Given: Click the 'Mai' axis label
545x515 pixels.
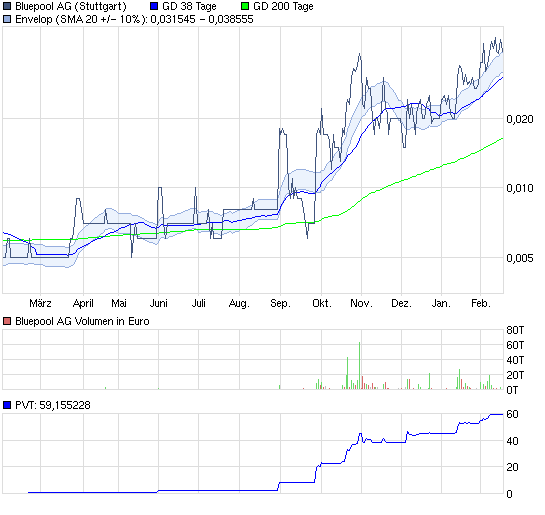Looking at the screenshot, I should [x=119, y=303].
